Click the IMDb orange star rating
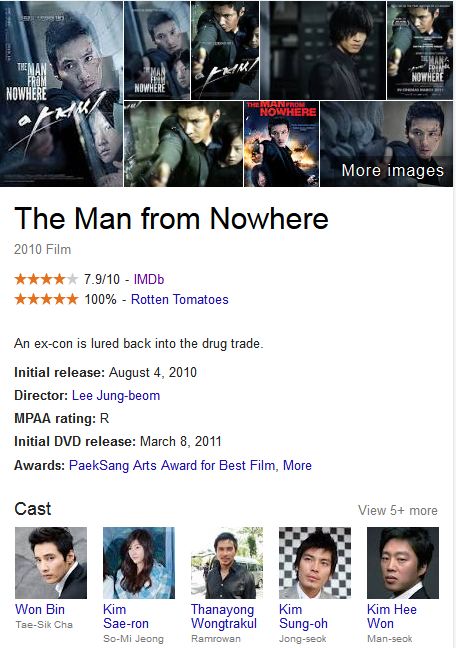 pos(46,279)
